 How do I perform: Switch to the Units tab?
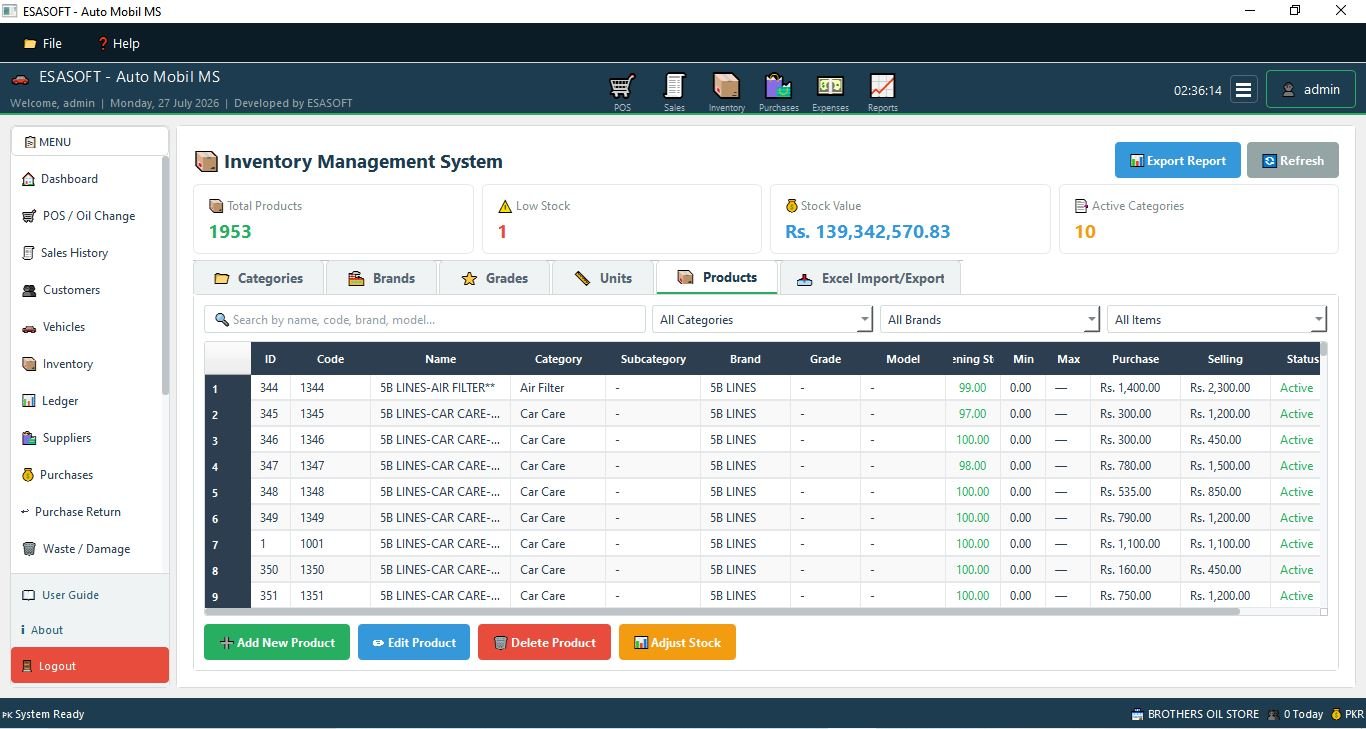[603, 278]
